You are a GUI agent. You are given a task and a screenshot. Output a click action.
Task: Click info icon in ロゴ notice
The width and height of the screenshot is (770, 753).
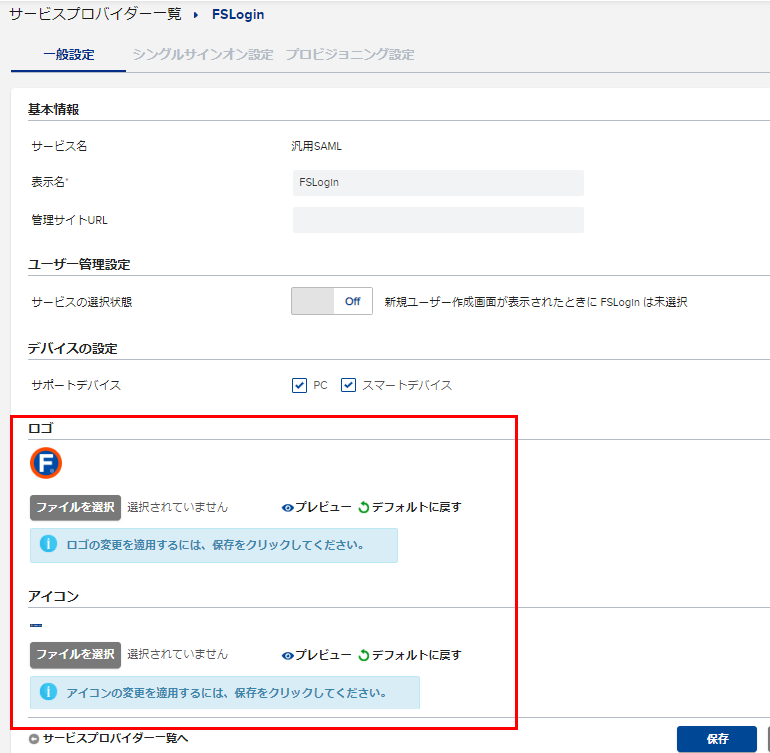(x=48, y=544)
